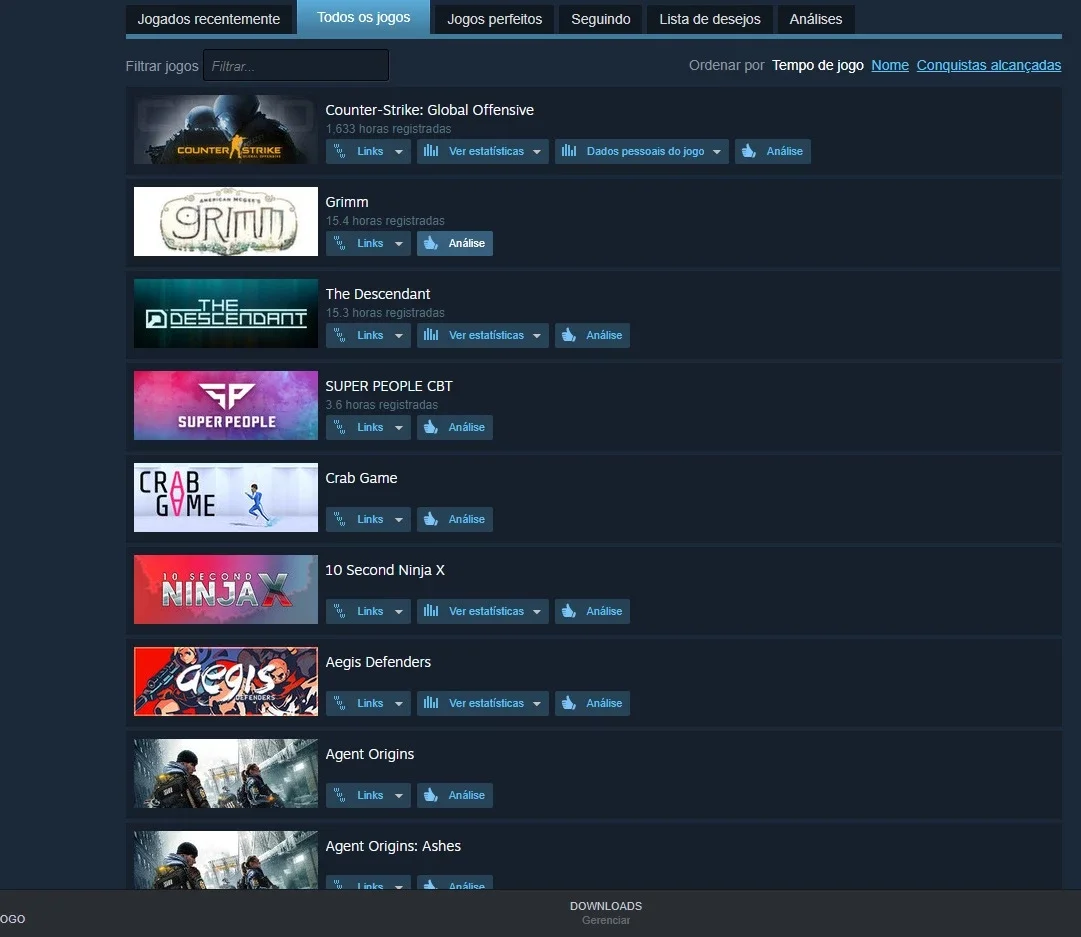Screen dimensions: 1081x937
Task: Open the SUPER PEOPLE game thumbnail
Action: (225, 405)
